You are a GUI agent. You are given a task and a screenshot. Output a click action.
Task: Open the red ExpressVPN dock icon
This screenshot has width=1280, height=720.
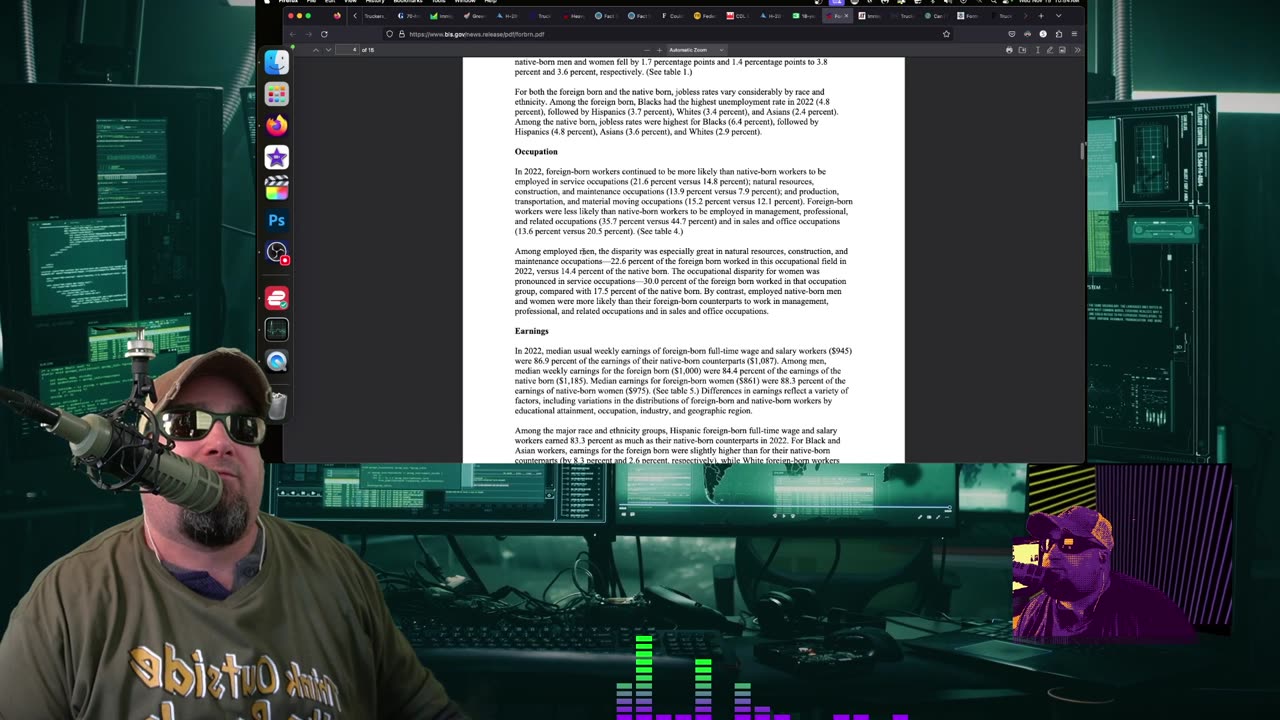coord(277,297)
